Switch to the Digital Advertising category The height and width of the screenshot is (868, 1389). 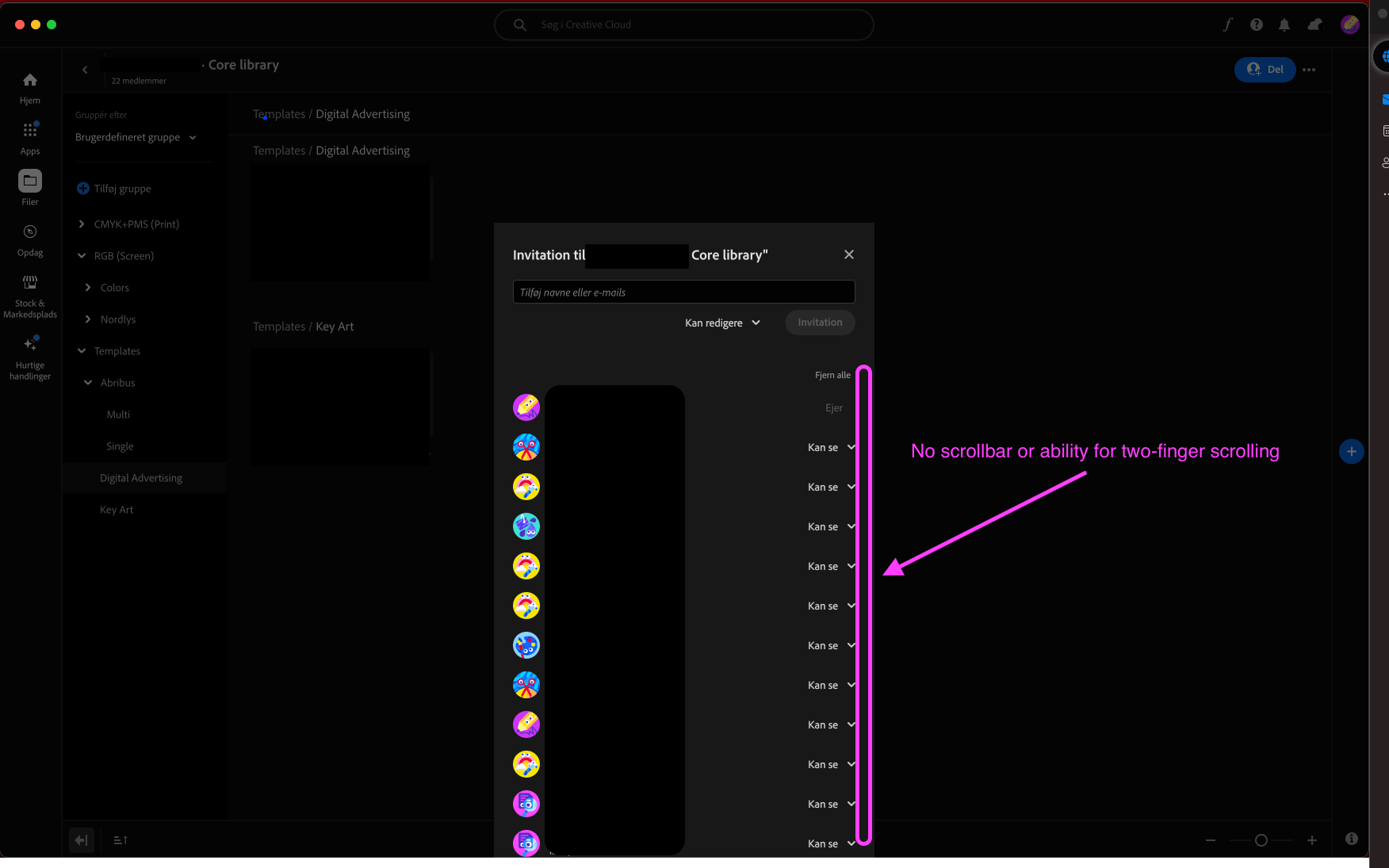coord(140,477)
